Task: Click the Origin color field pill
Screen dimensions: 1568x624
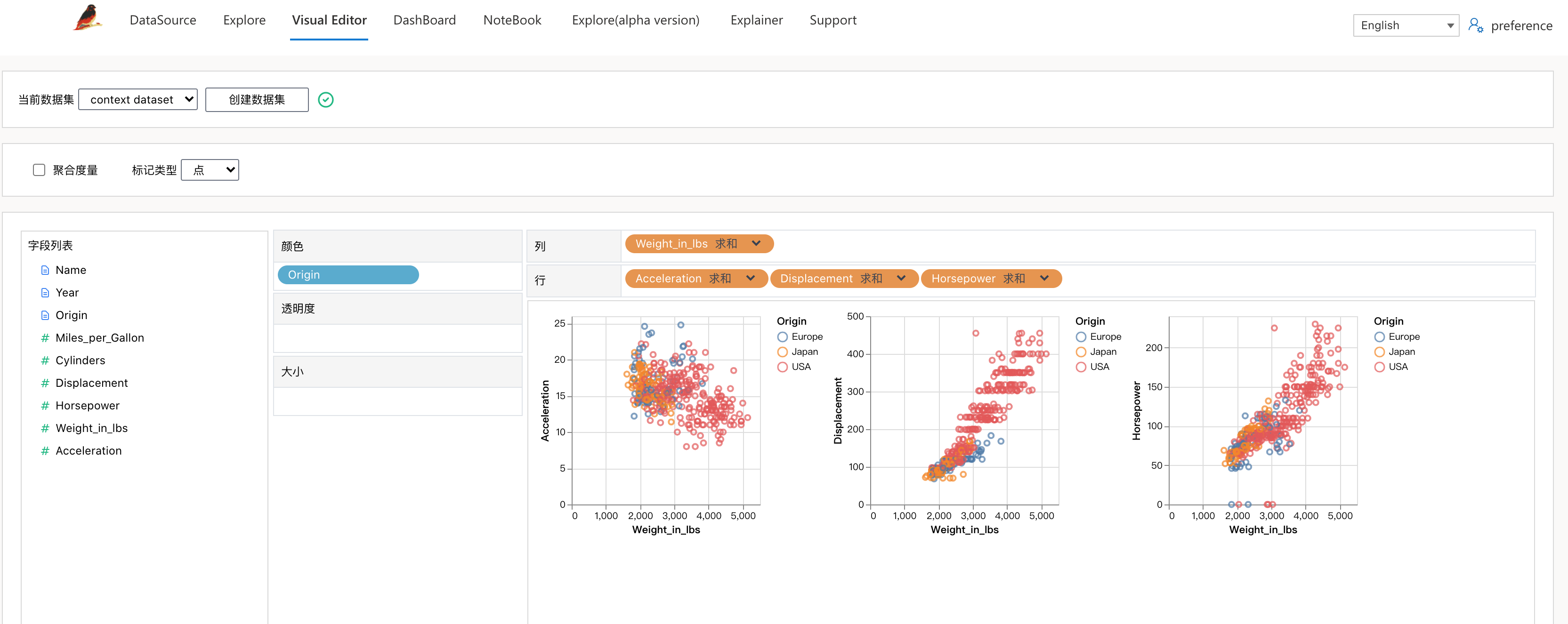Action: click(348, 275)
